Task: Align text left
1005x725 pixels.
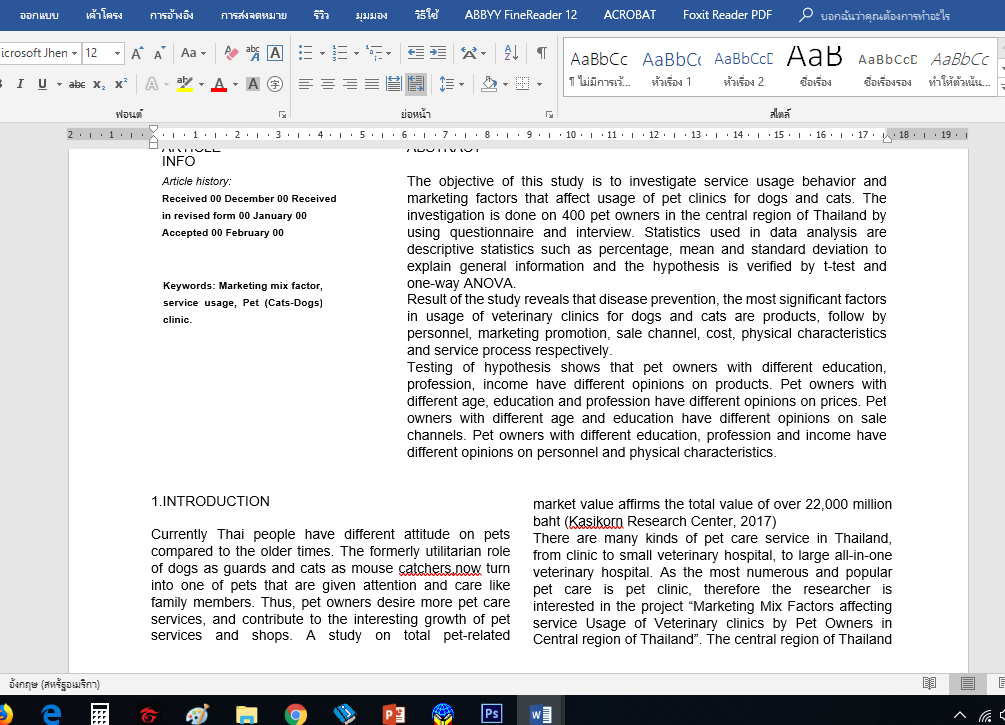Action: pyautogui.click(x=306, y=84)
